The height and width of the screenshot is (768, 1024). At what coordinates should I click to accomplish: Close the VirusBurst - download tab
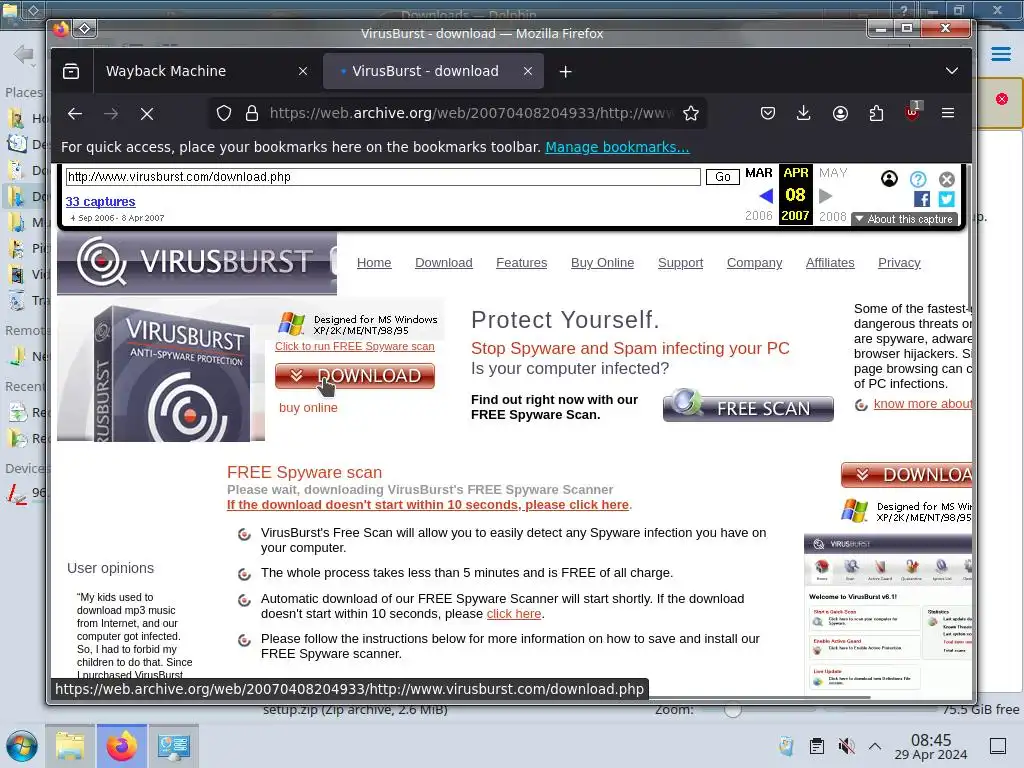pos(528,71)
